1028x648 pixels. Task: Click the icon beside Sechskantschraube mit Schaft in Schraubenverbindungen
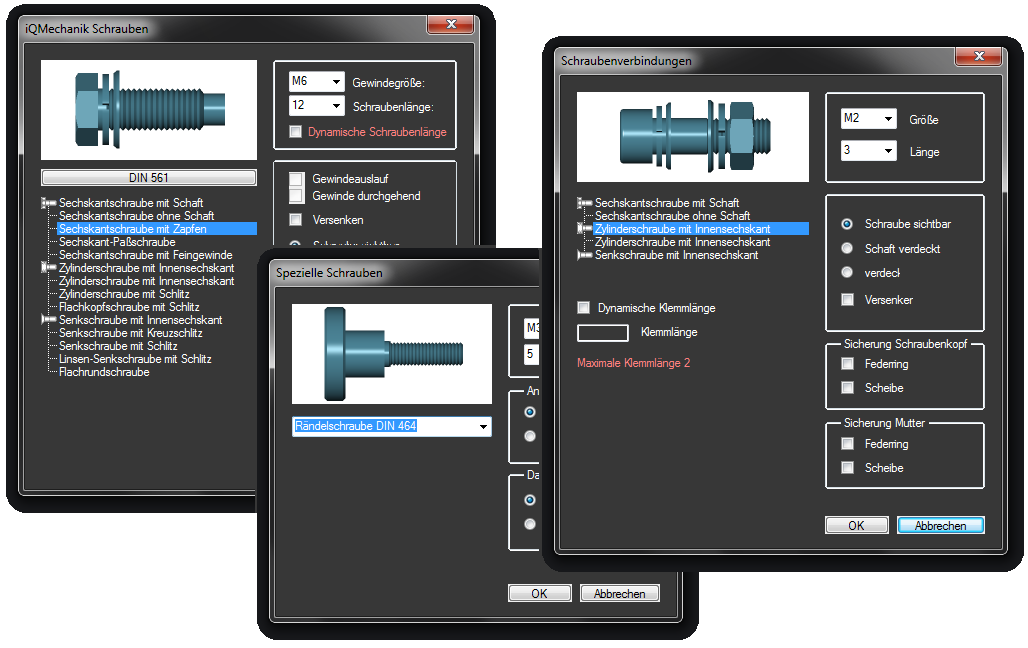585,203
